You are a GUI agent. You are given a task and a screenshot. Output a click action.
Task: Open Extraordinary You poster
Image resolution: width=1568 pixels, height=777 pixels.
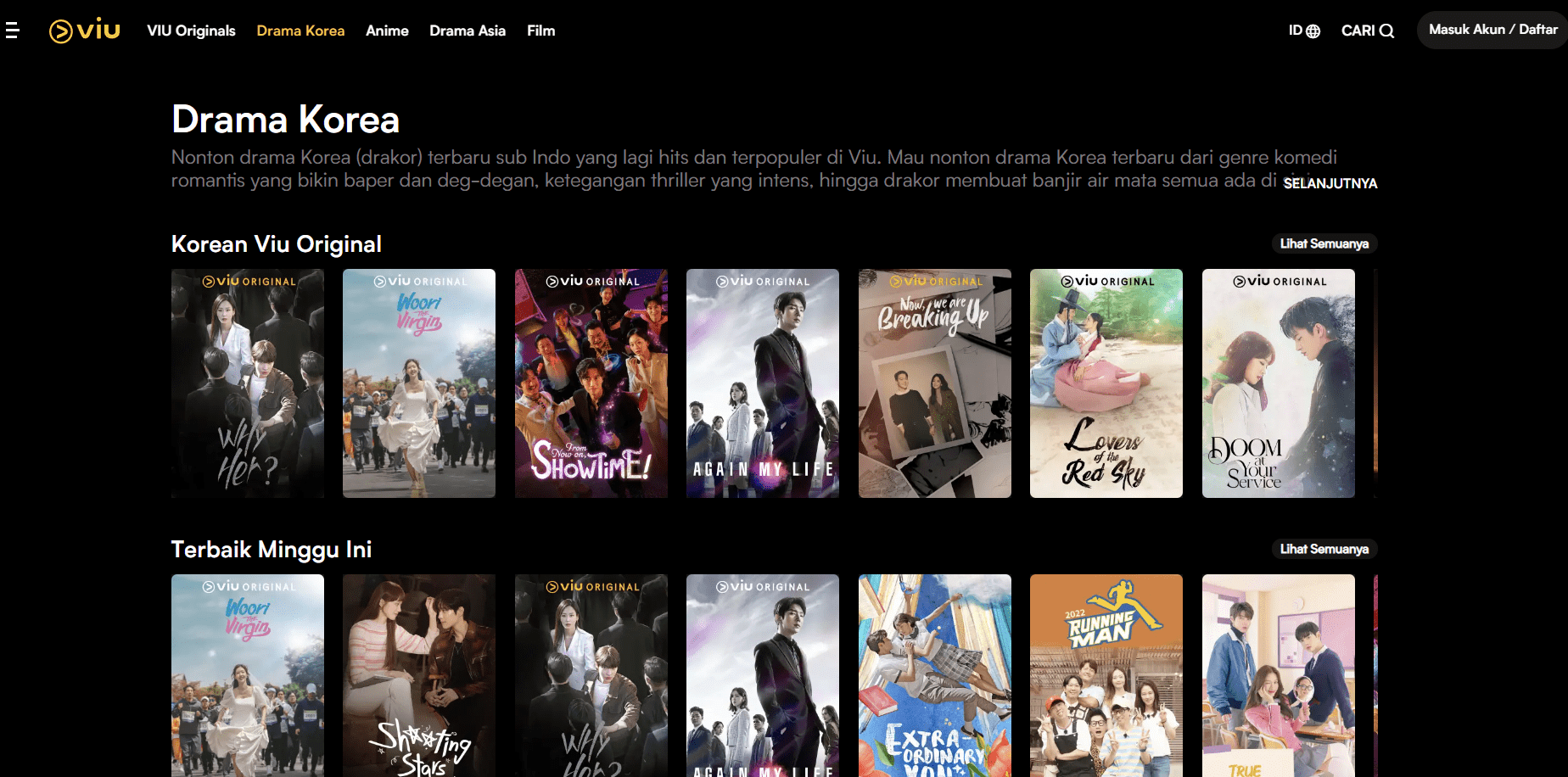pyautogui.click(x=935, y=675)
